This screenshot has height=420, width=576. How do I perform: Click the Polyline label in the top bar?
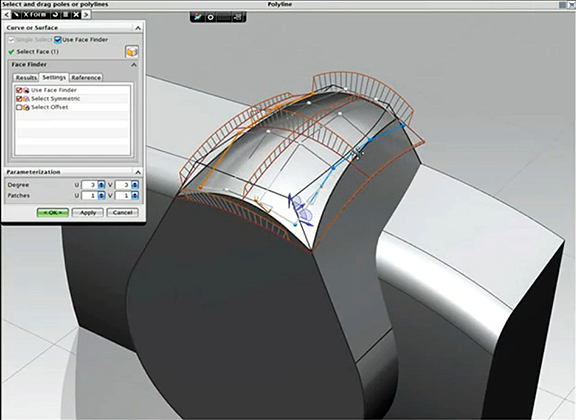pos(280,4)
